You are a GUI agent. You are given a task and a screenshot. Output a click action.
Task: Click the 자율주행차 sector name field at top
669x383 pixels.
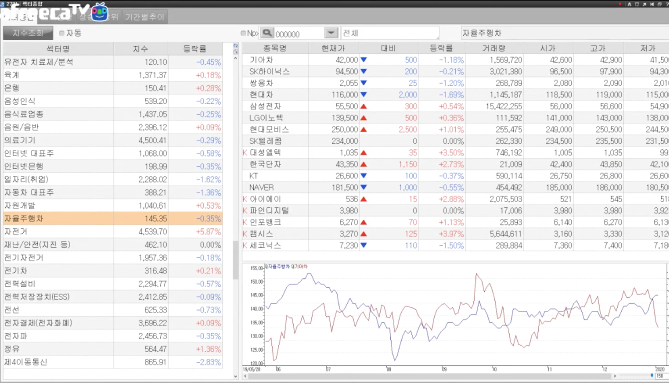(x=564, y=33)
